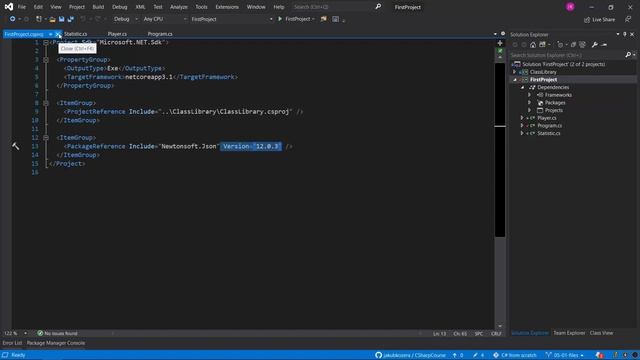640x360 pixels.
Task: Click Switch Views icon in Solution Explorer toolbar
Action: [542, 44]
